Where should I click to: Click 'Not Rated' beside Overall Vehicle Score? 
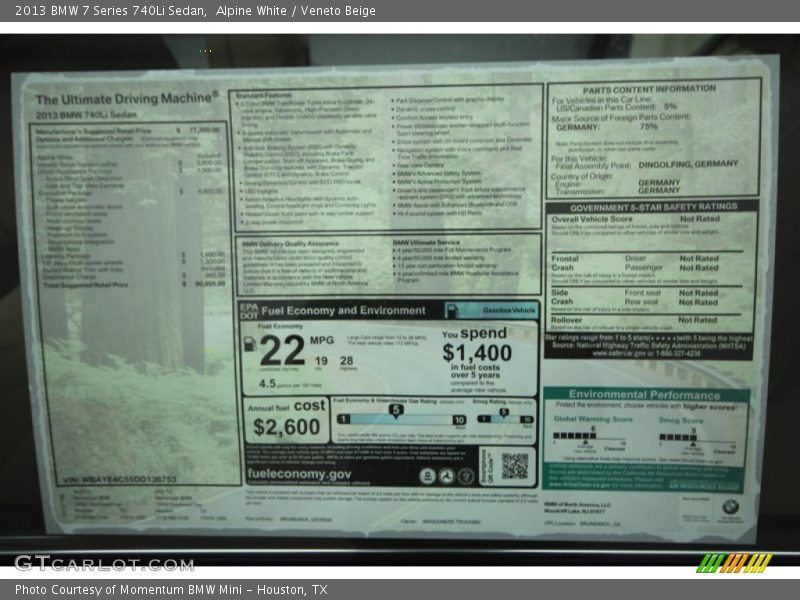click(699, 219)
